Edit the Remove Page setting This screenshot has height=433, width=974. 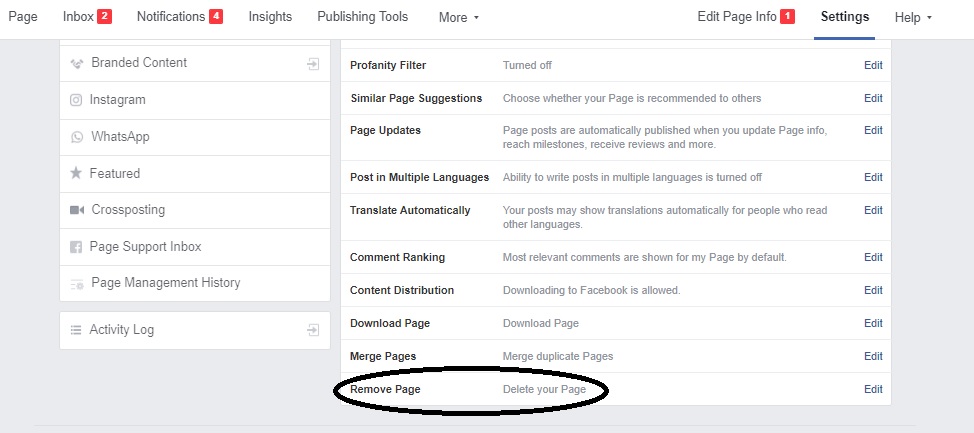pyautogui.click(x=873, y=390)
